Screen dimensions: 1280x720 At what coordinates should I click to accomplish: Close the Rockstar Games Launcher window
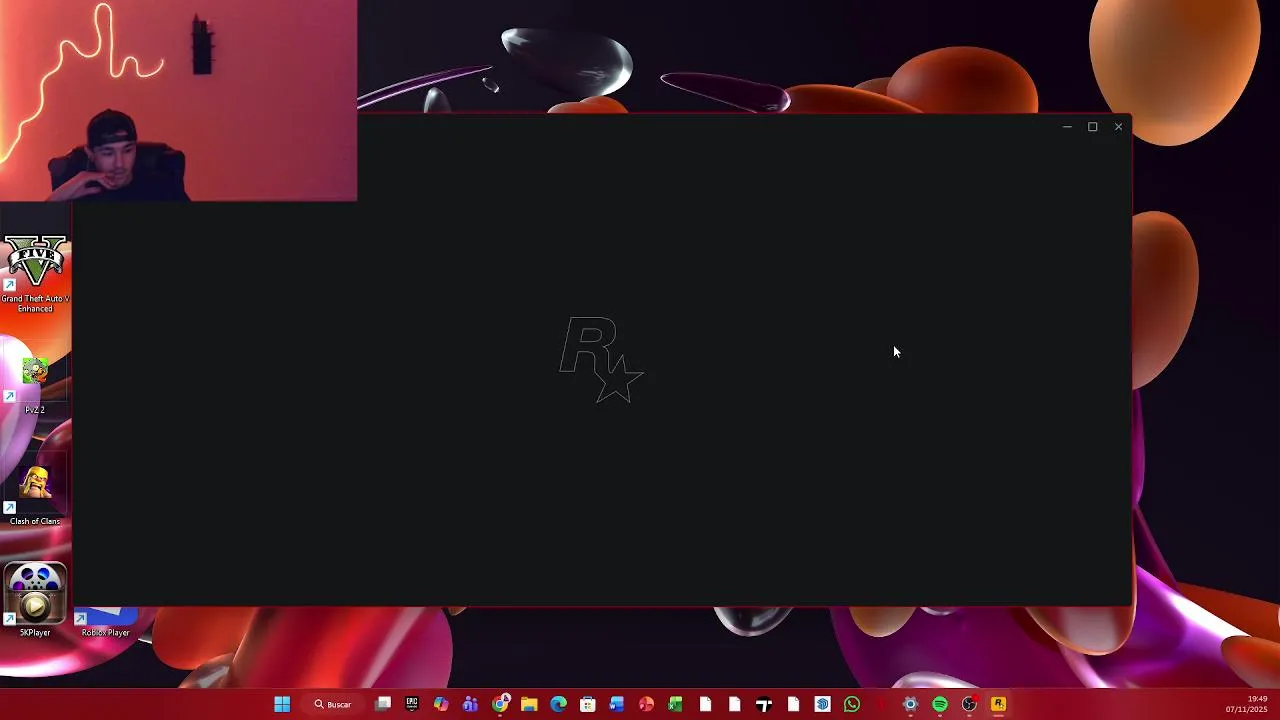(x=1118, y=127)
